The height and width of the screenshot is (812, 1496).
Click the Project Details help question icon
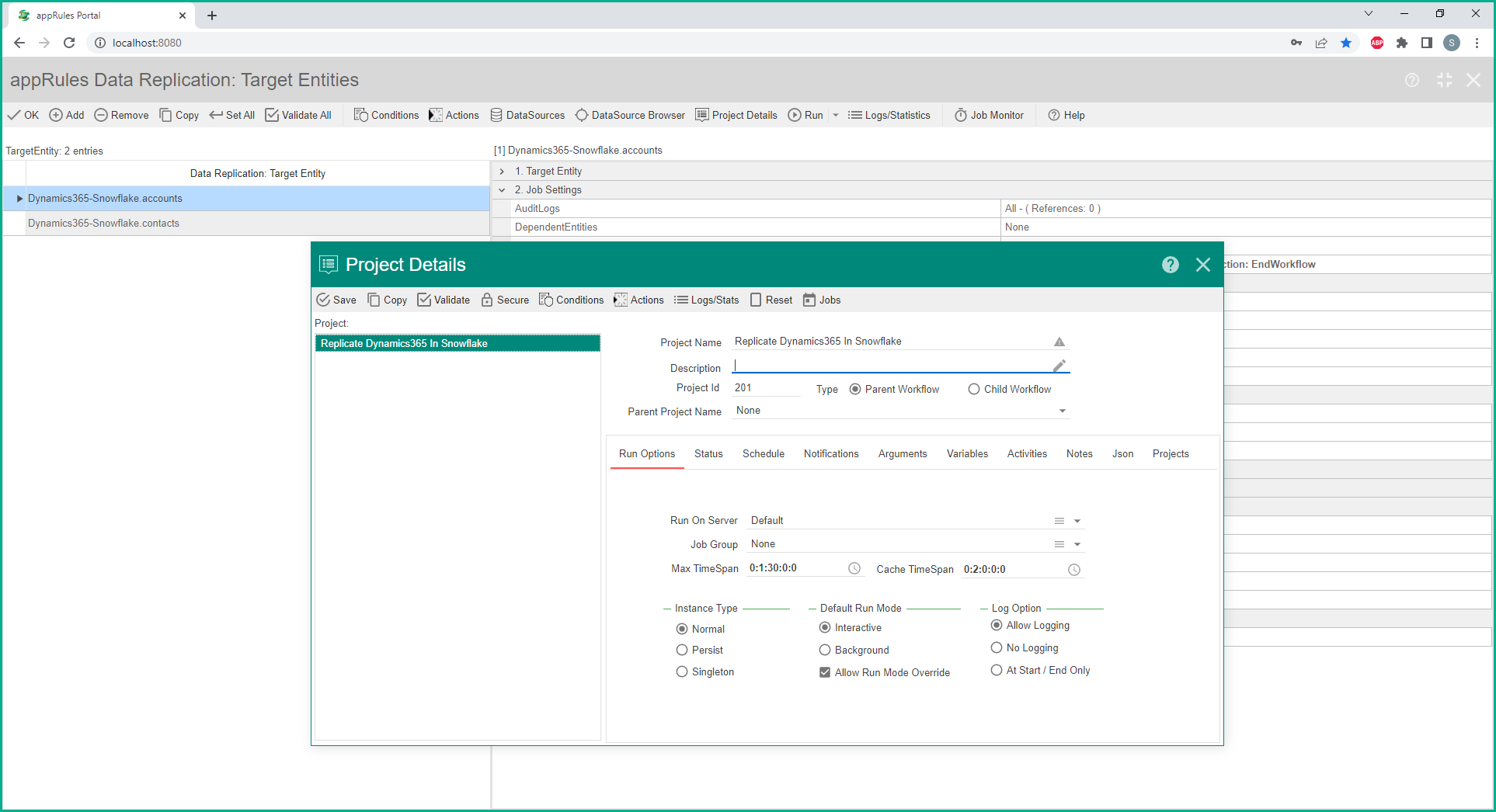[1171, 265]
